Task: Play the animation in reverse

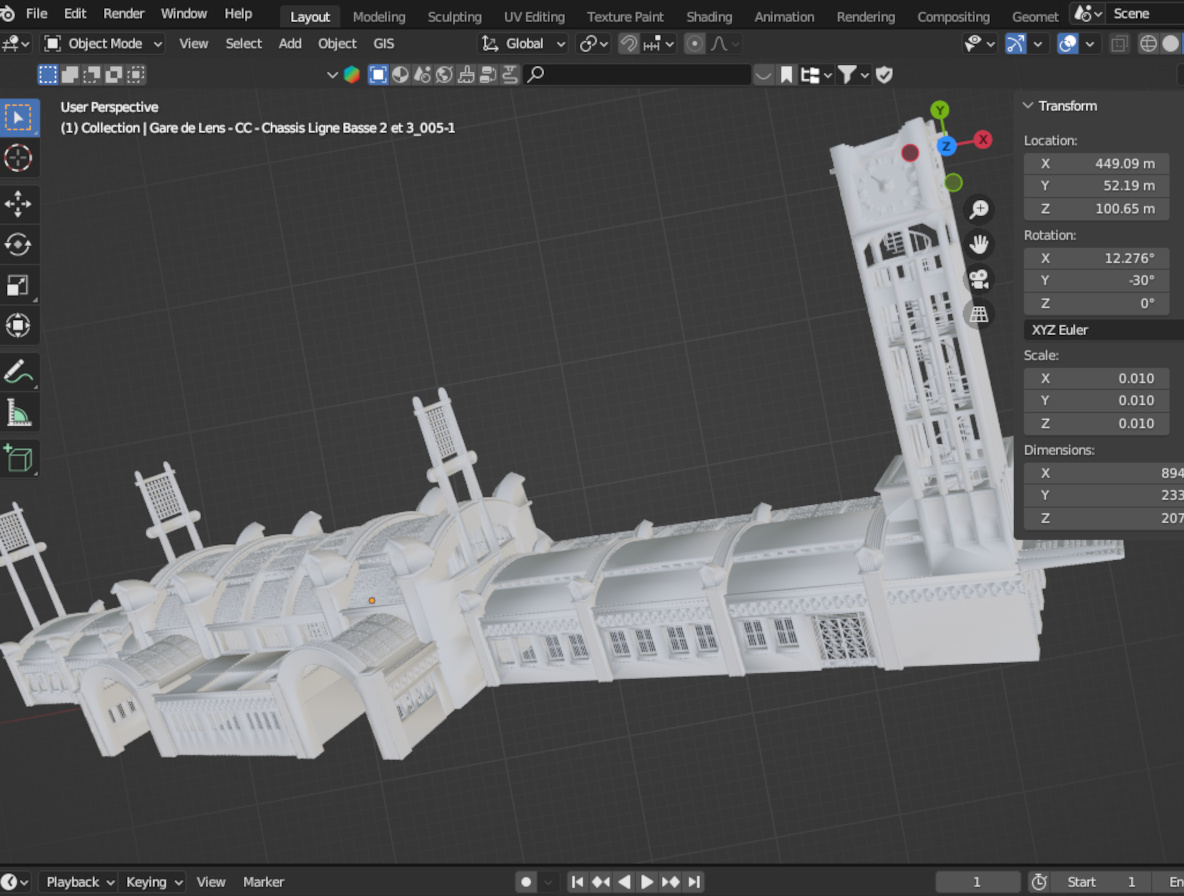Action: [624, 882]
